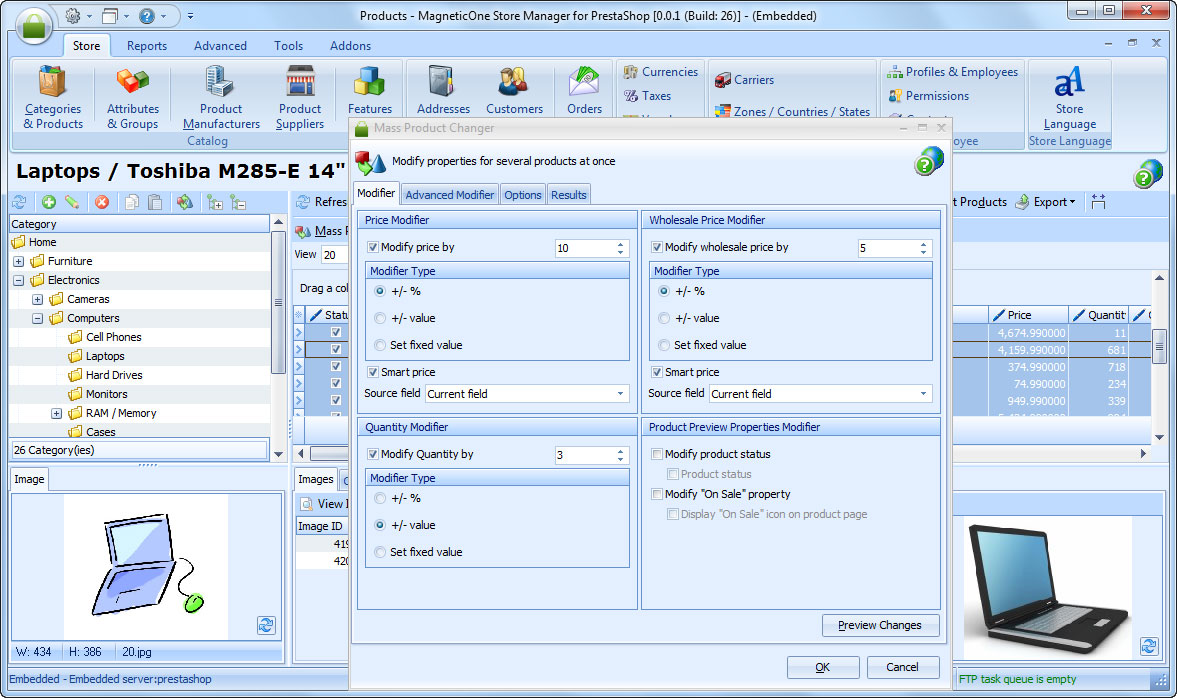Screen dimensions: 1177x698
Task: Select Set fixed value in Wholesale Price Modifier
Action: 664,345
